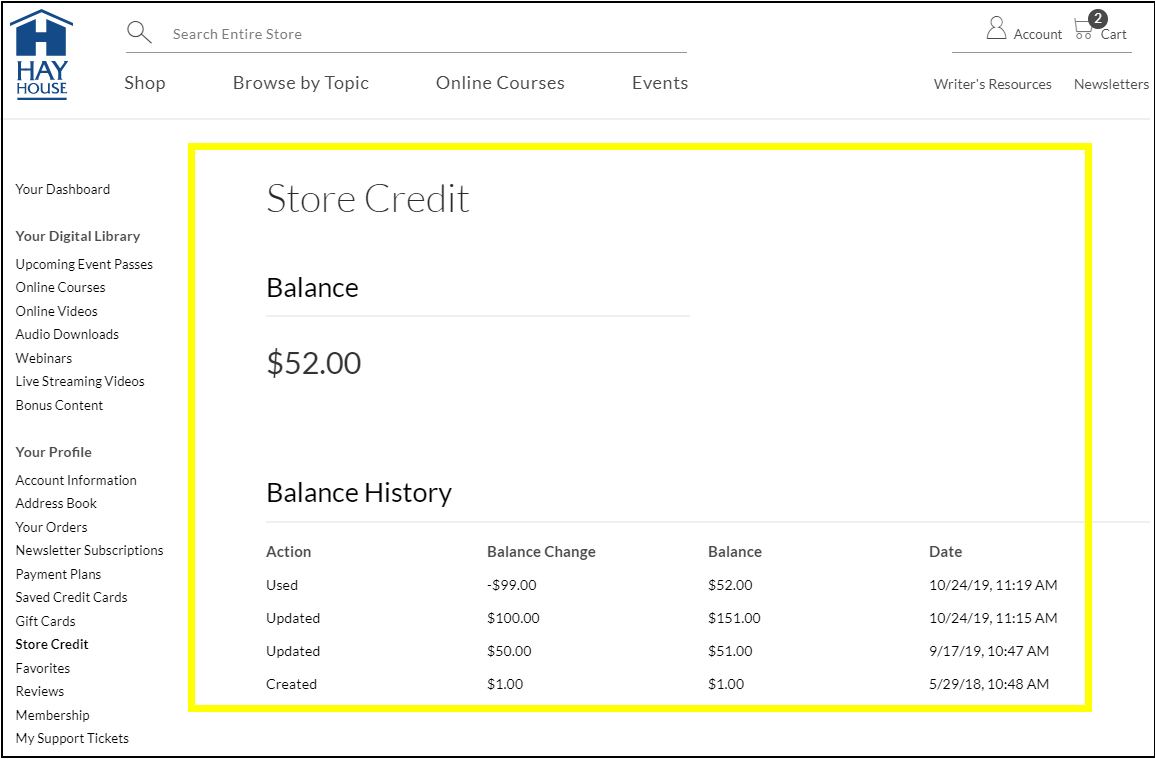Open the Account person icon
The width and height of the screenshot is (1155, 759).
996,29
